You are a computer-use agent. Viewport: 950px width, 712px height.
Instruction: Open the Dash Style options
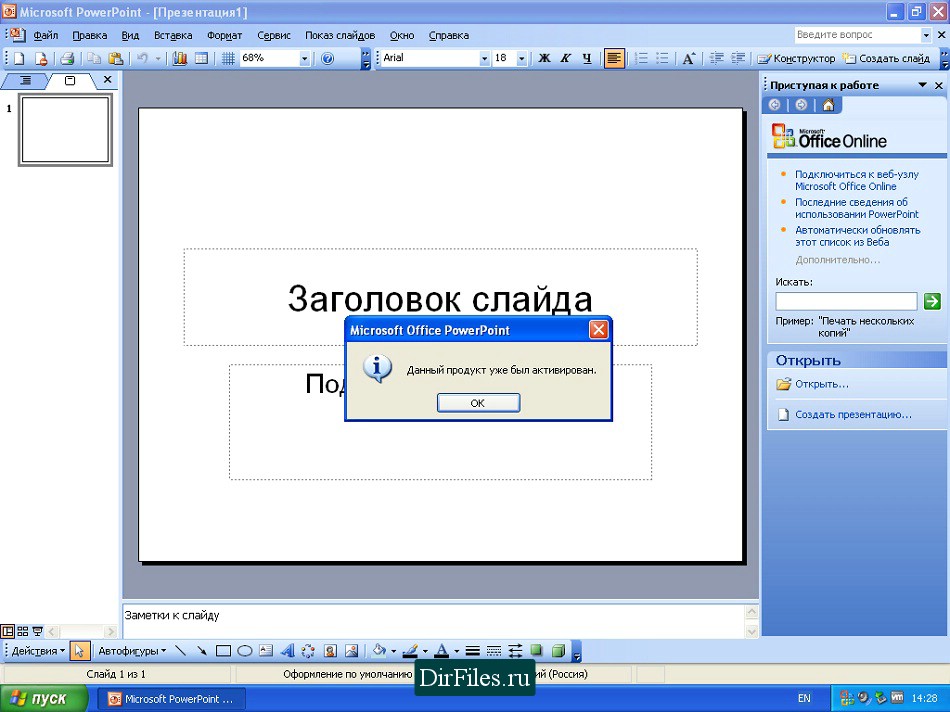coord(494,651)
